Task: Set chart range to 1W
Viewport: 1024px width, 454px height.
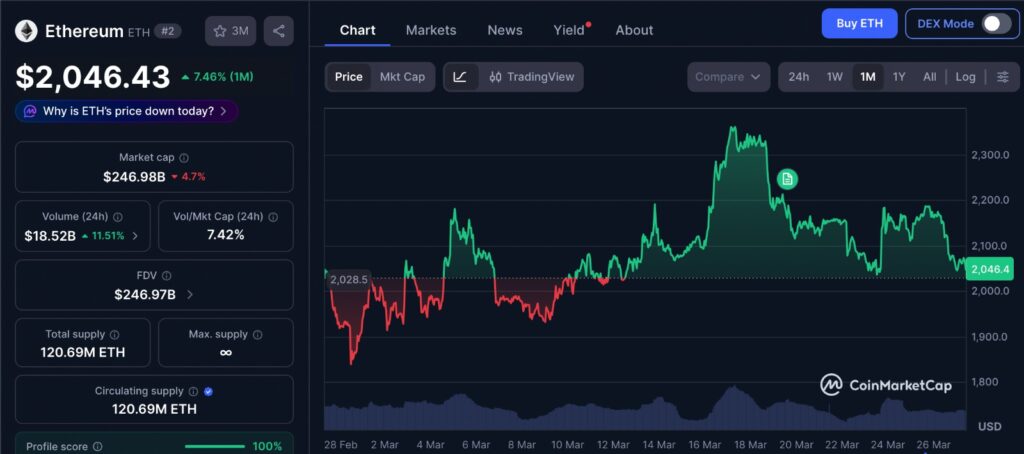Action: click(x=835, y=77)
